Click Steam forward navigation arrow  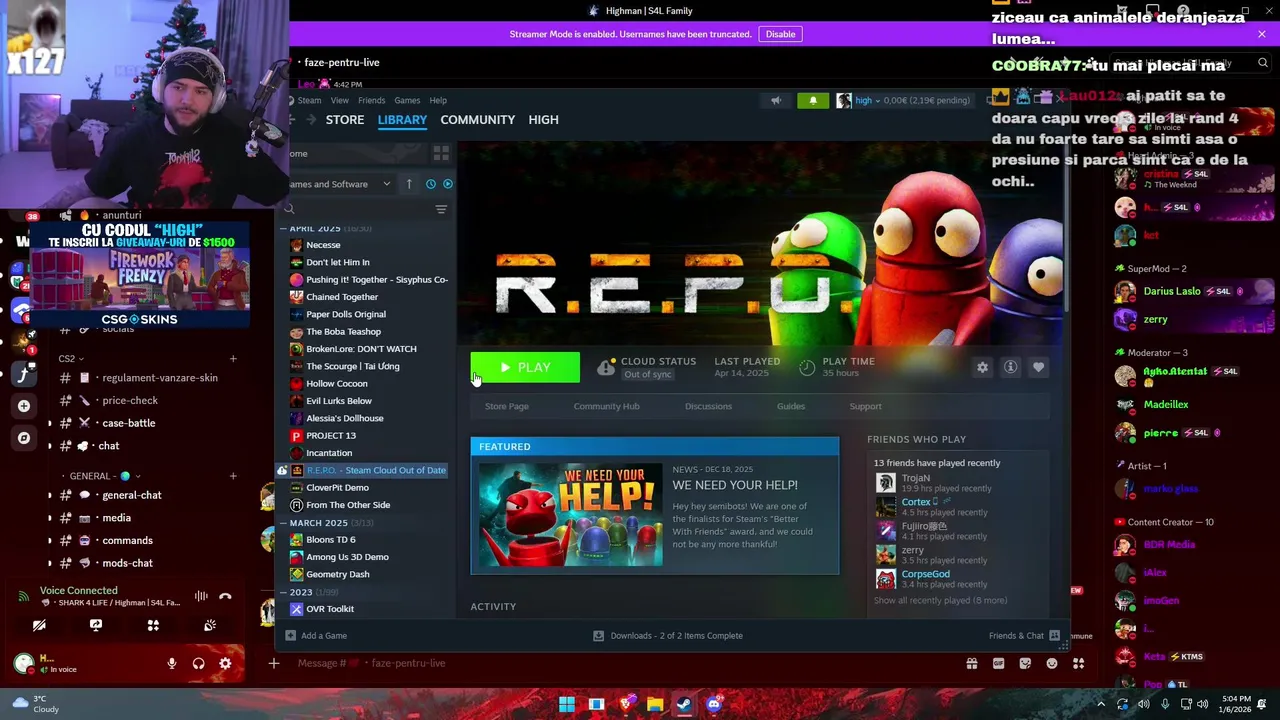click(x=310, y=120)
